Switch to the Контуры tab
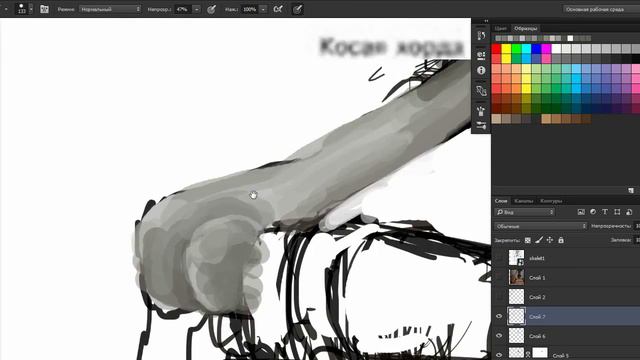This screenshot has width=640, height=360. (551, 201)
